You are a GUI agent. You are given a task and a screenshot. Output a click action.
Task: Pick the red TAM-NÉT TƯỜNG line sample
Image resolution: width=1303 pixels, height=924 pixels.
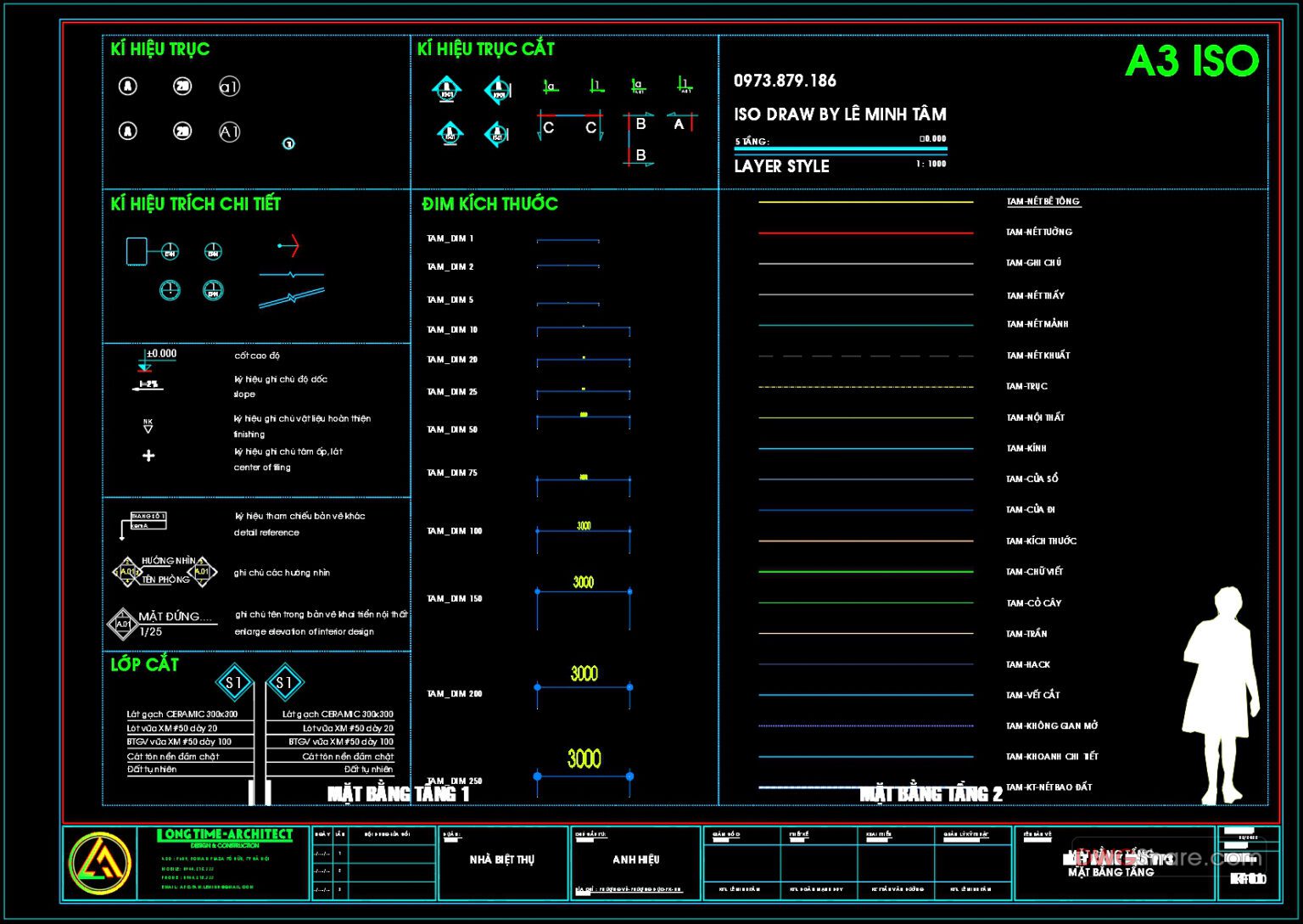865,232
